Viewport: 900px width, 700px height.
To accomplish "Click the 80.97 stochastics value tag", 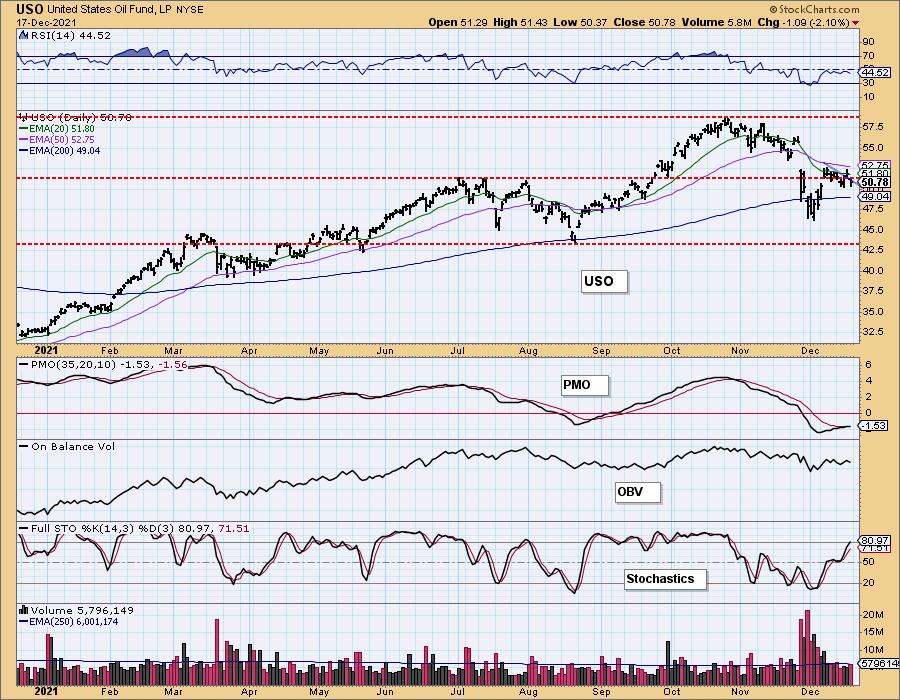I will click(x=874, y=540).
